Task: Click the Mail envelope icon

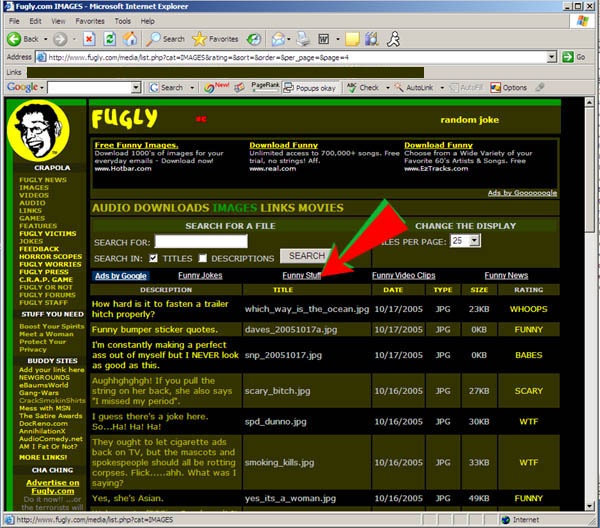Action: [x=278, y=39]
